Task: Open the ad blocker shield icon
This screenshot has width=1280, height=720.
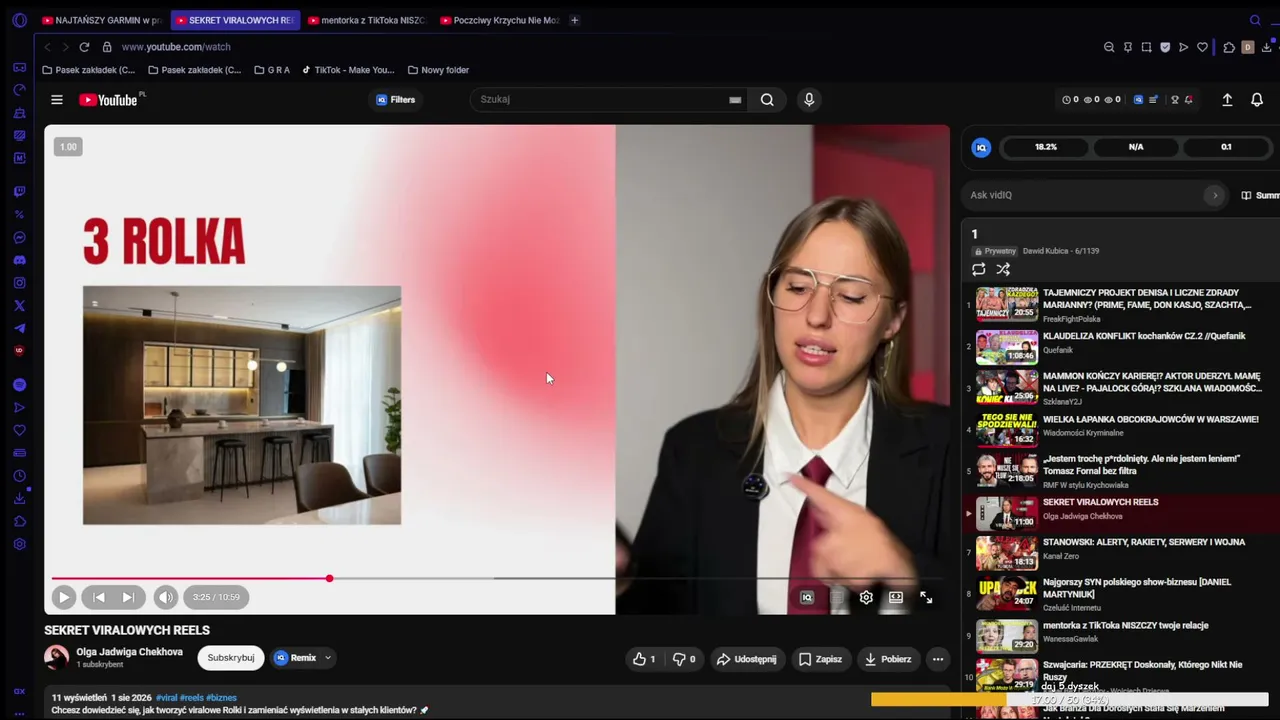Action: (x=1165, y=47)
